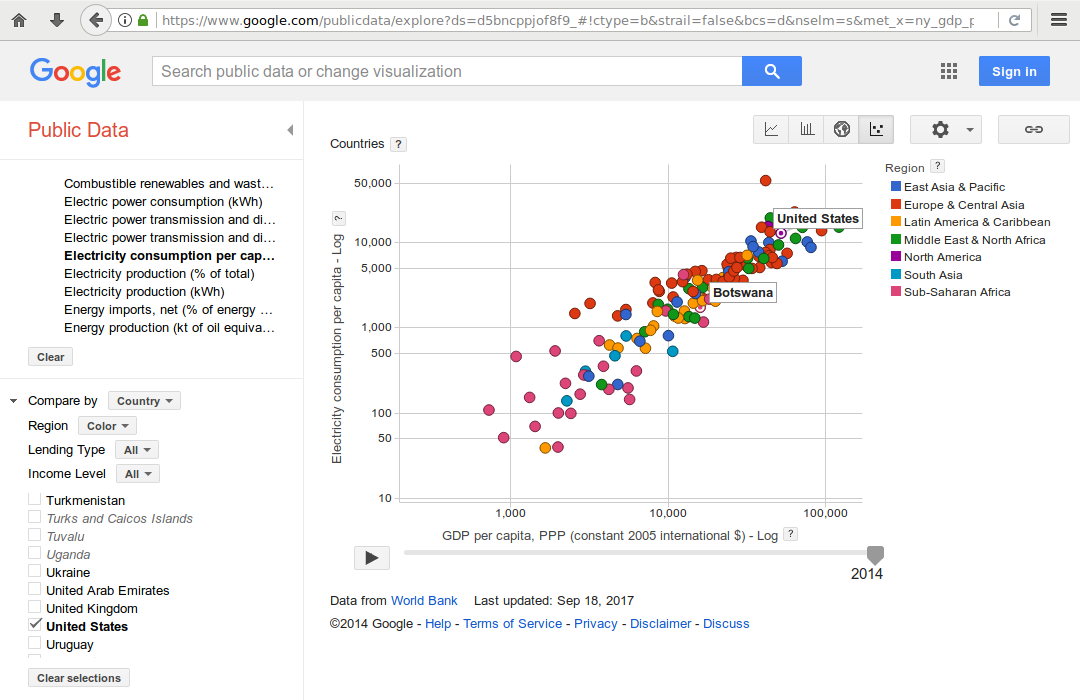Viewport: 1080px width, 700px height.
Task: Open the Compare by Country dropdown
Action: click(x=144, y=401)
